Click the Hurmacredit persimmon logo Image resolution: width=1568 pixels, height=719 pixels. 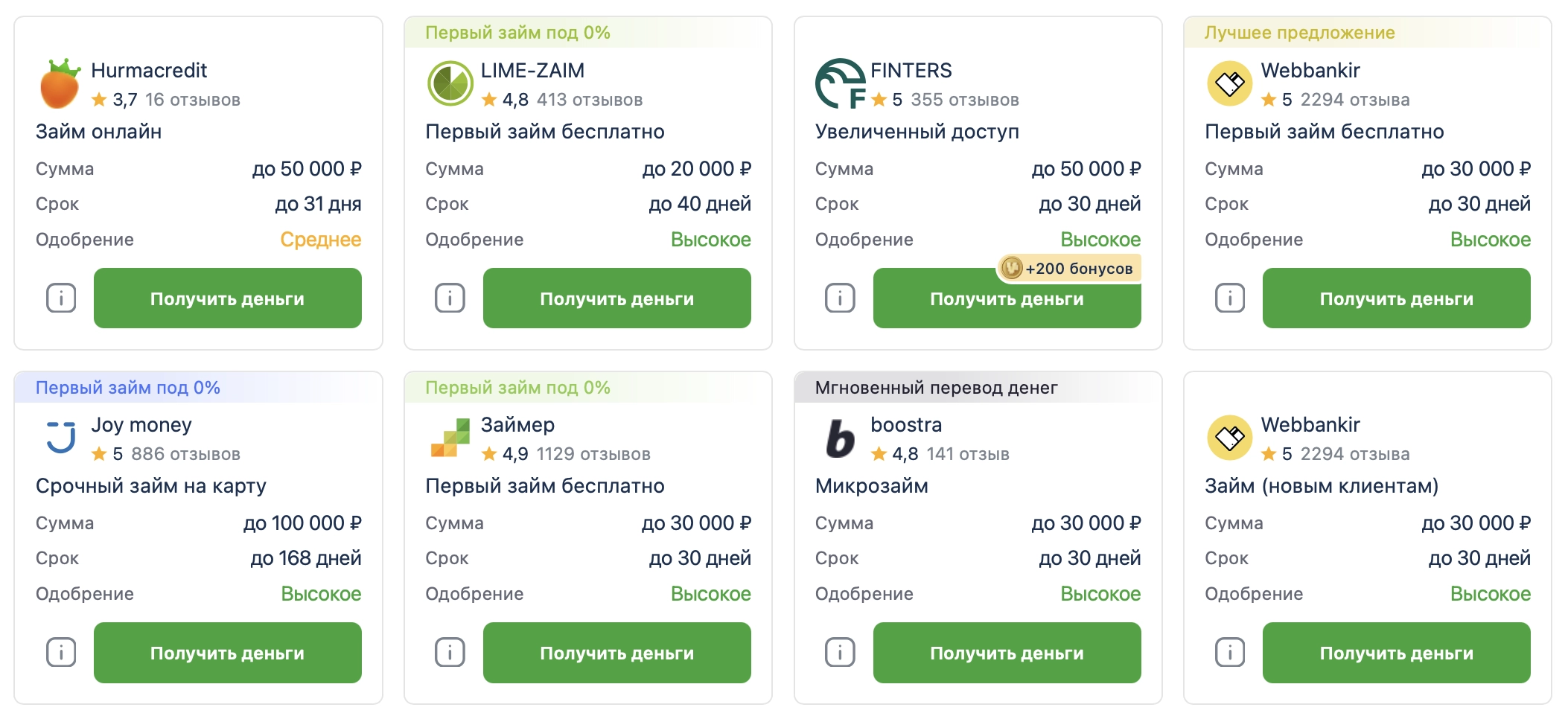[60, 84]
